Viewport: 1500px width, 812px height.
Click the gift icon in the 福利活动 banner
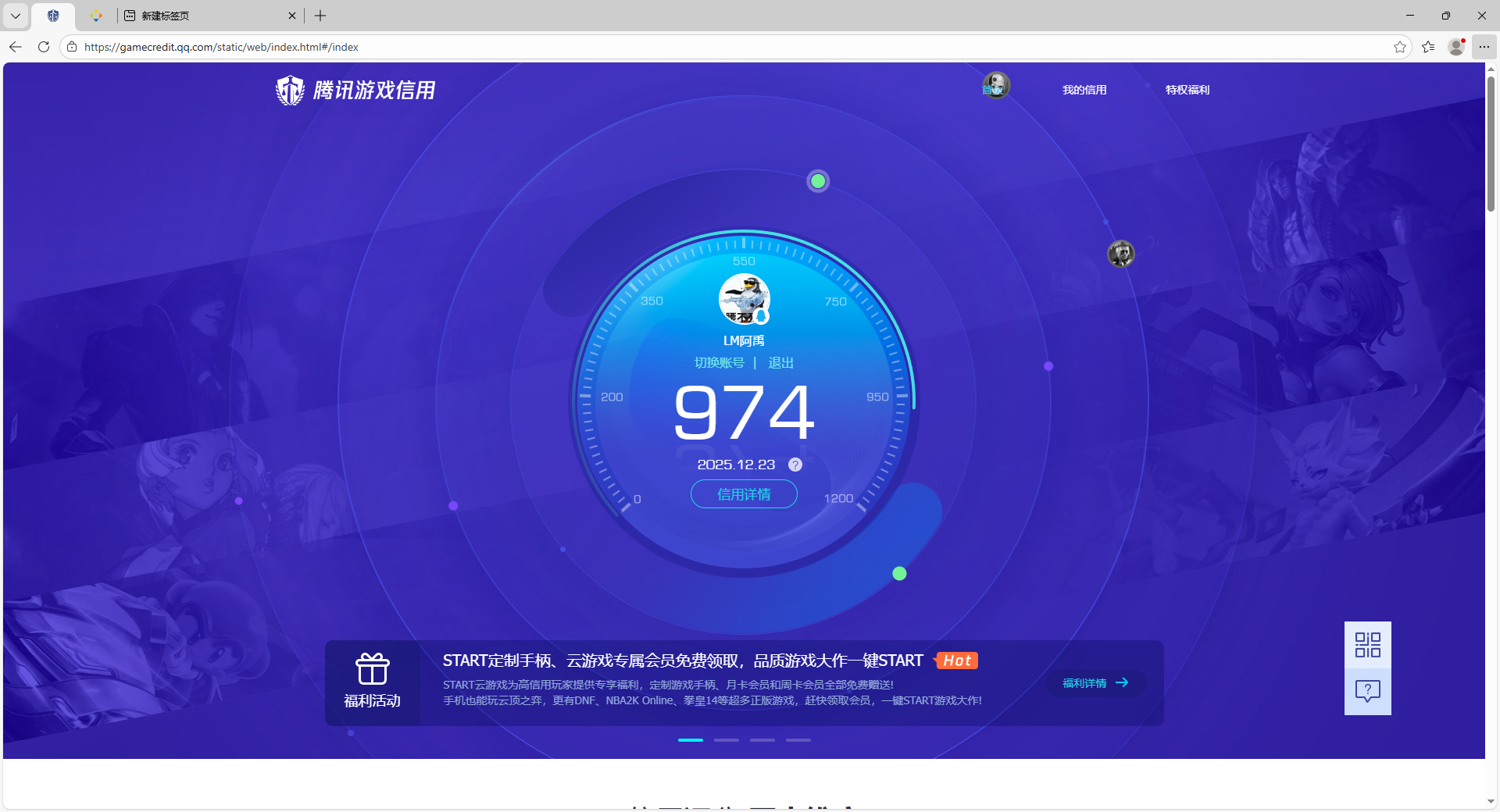373,670
